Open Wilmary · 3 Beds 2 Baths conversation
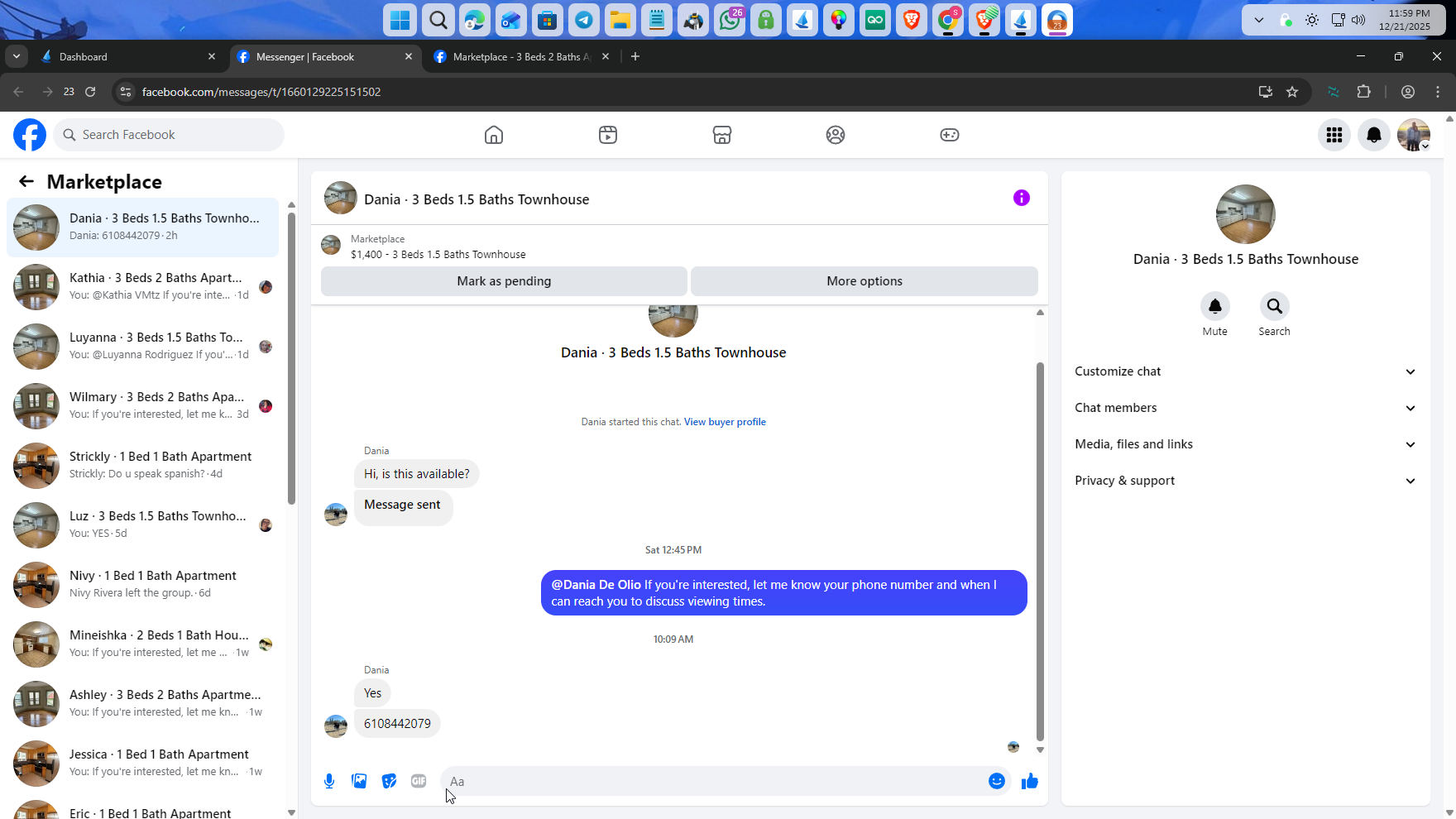 click(x=142, y=405)
